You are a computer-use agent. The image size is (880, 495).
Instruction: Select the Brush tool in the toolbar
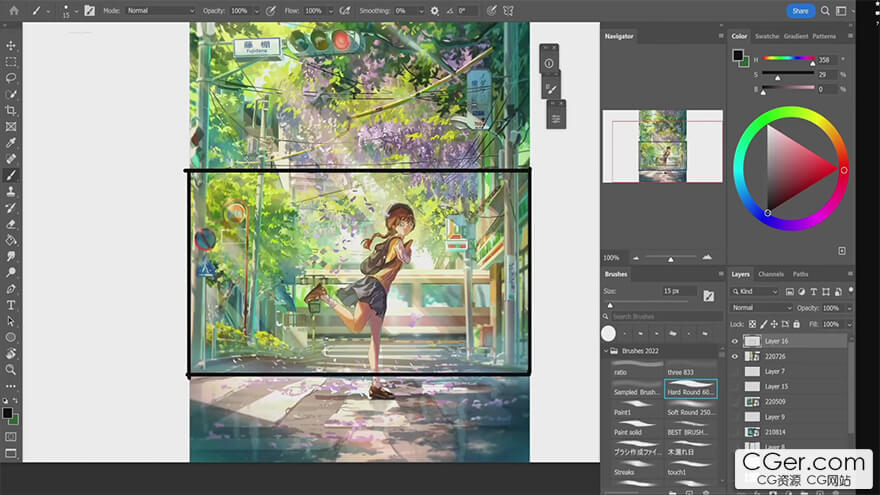(x=11, y=175)
